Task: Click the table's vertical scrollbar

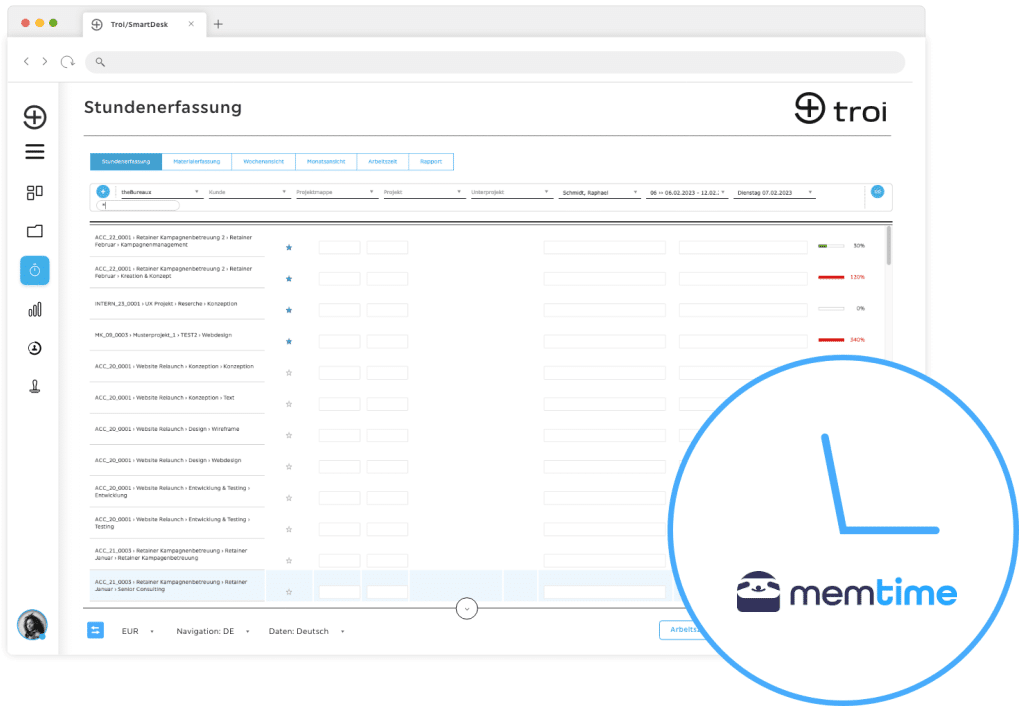Action: pos(888,246)
